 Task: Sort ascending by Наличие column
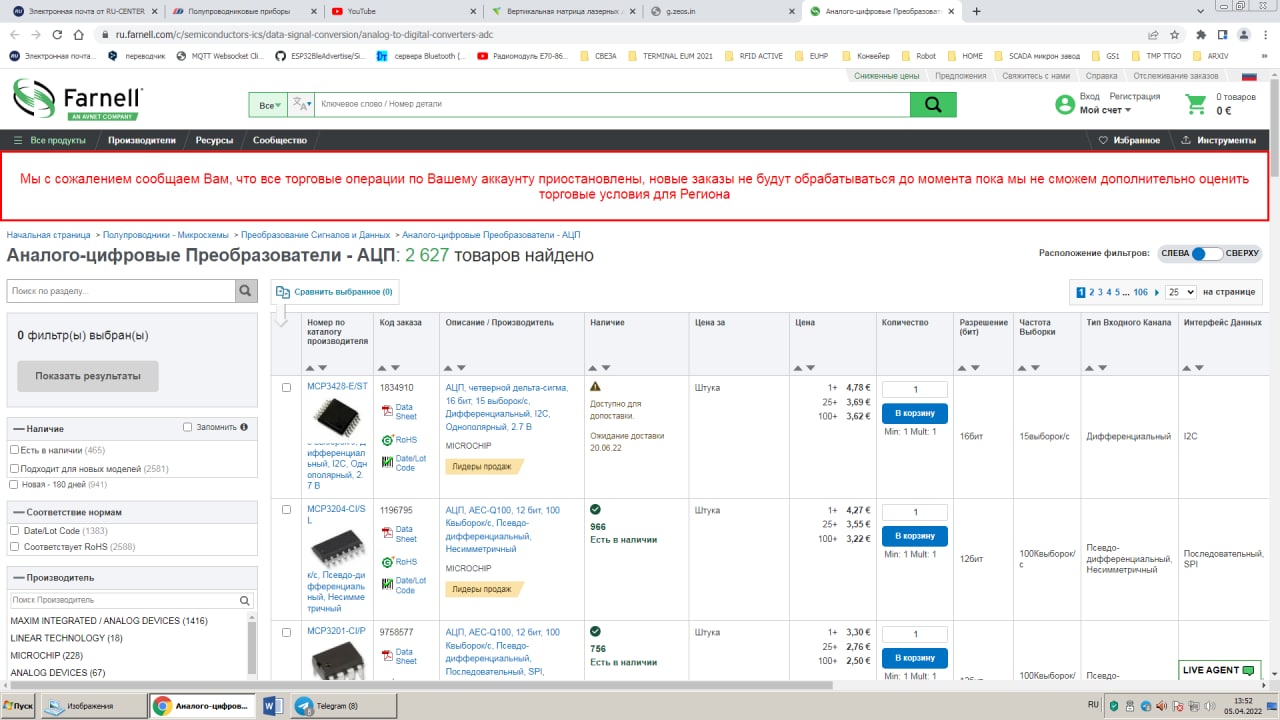pos(594,367)
